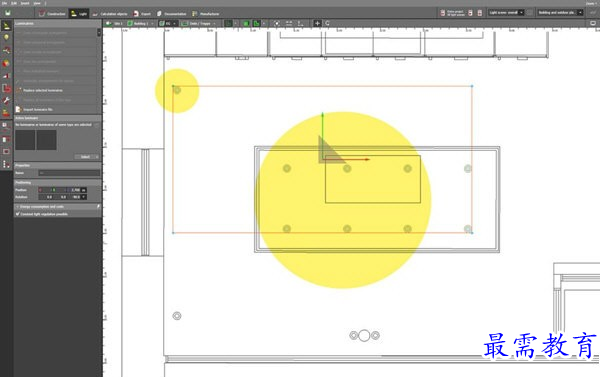605x377 pixels.
Task: Open the Position unit dropdown
Action: point(84,190)
